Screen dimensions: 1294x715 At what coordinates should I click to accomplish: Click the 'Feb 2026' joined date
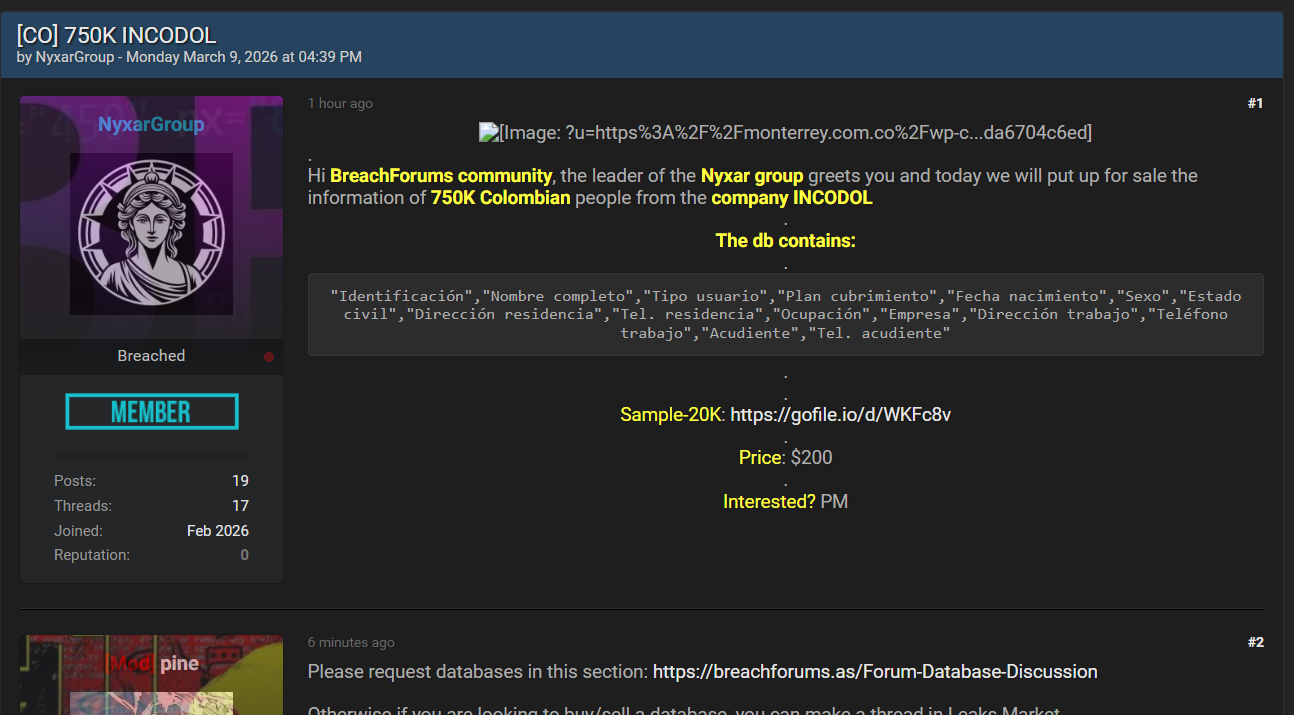pos(218,531)
